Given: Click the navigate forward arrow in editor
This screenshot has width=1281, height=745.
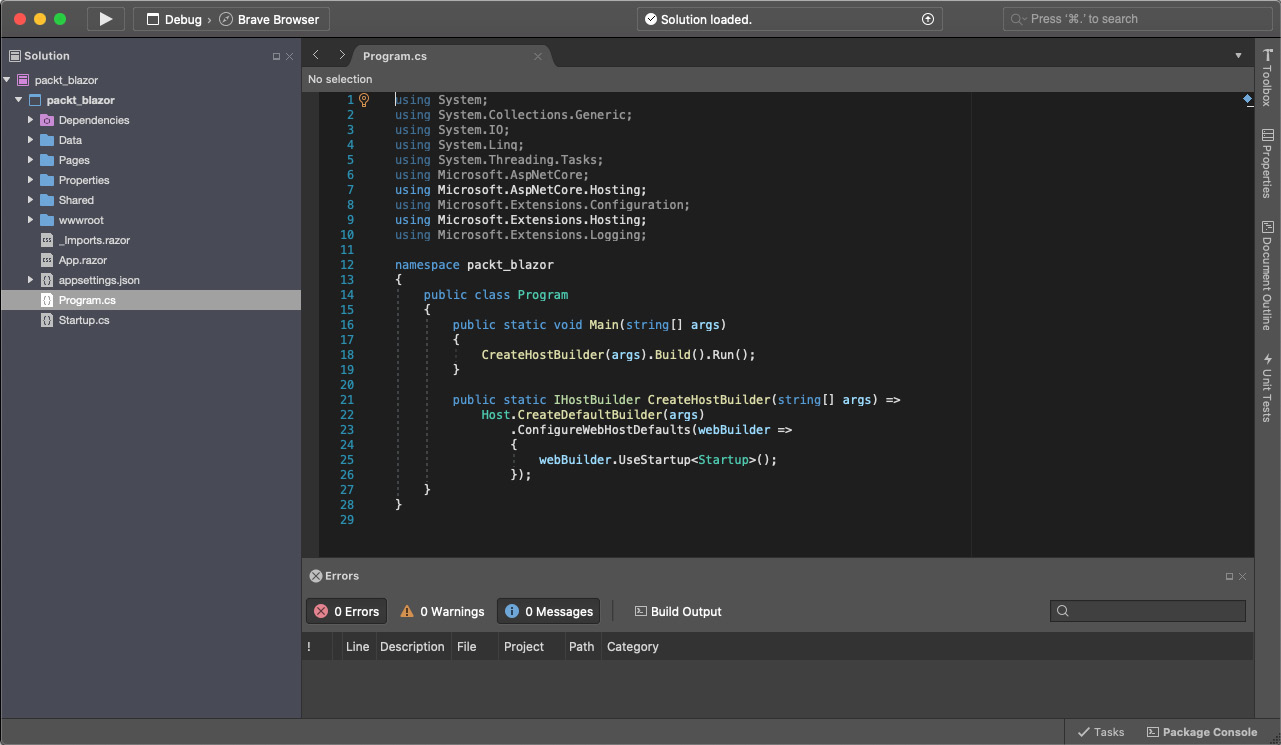Looking at the screenshot, I should click(341, 55).
